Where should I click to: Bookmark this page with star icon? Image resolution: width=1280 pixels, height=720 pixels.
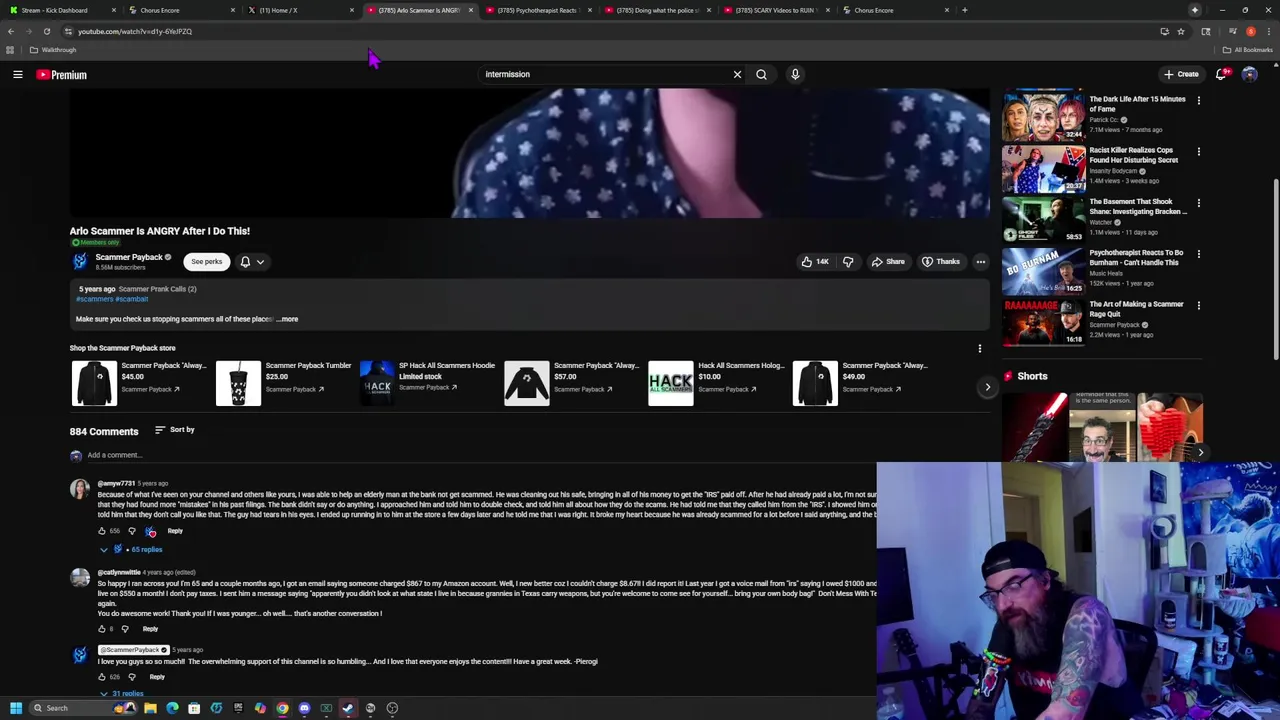tap(1180, 31)
